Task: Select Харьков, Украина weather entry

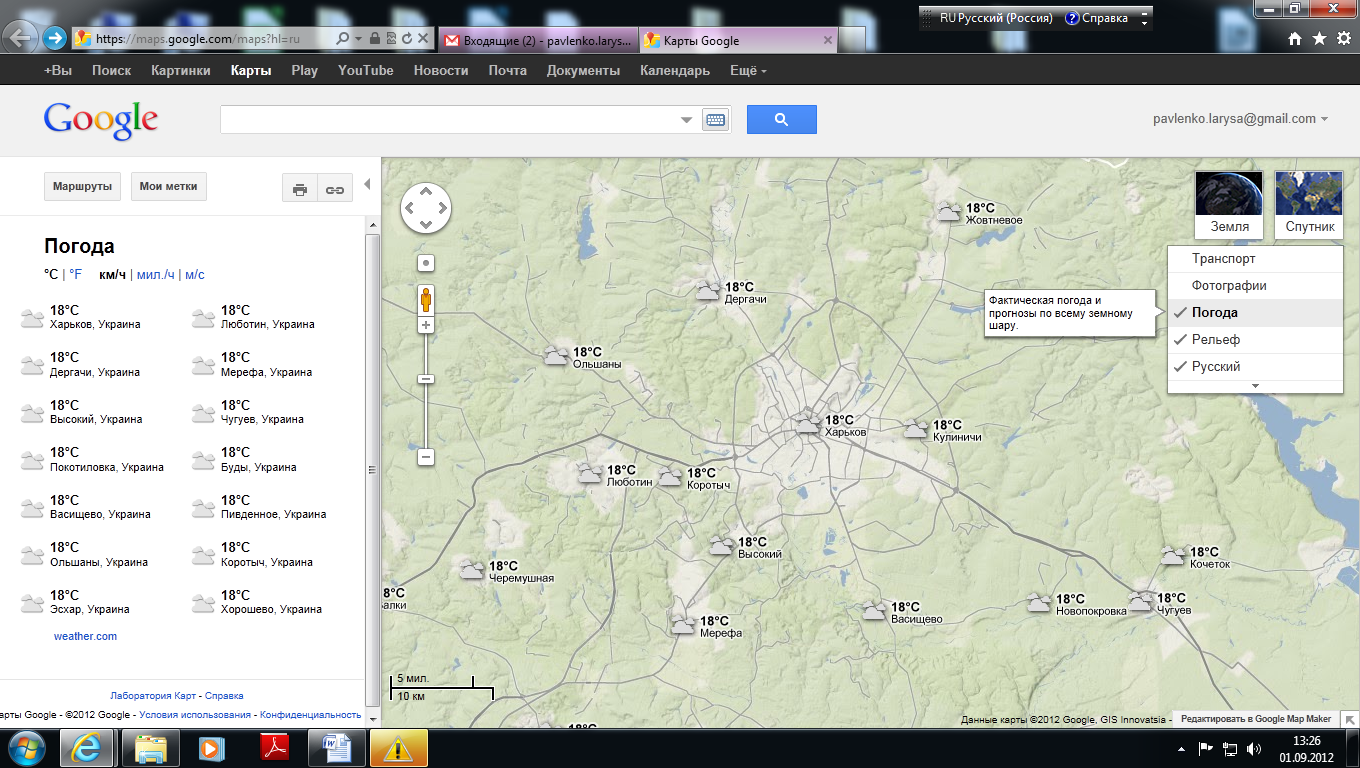Action: tap(82, 317)
